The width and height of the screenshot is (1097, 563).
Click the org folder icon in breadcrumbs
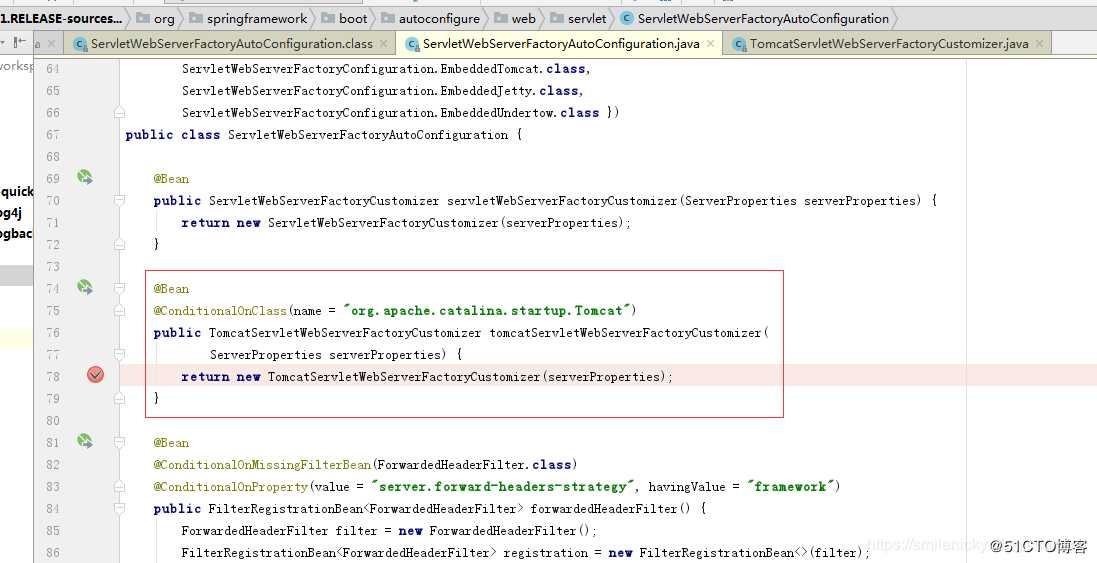pyautogui.click(x=143, y=18)
